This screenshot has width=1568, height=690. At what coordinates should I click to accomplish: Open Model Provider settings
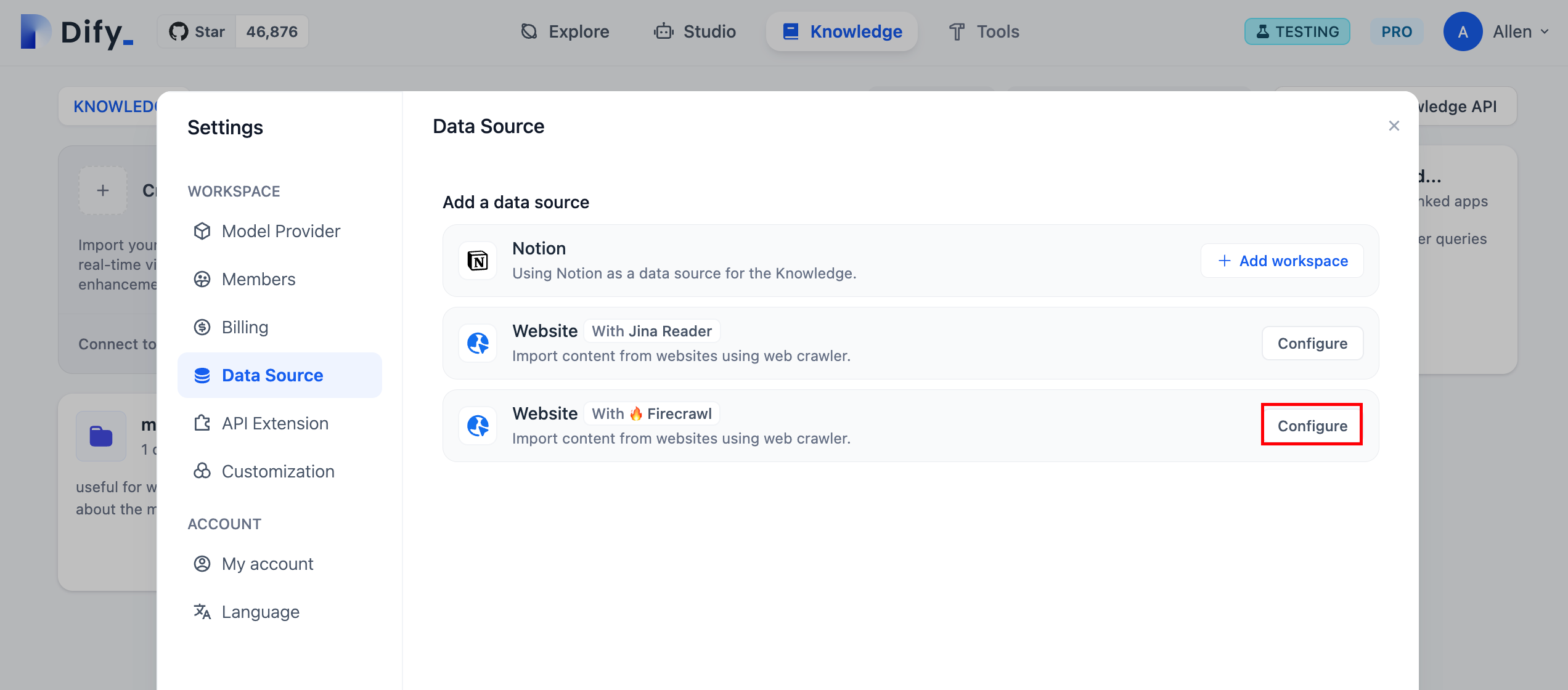click(280, 231)
